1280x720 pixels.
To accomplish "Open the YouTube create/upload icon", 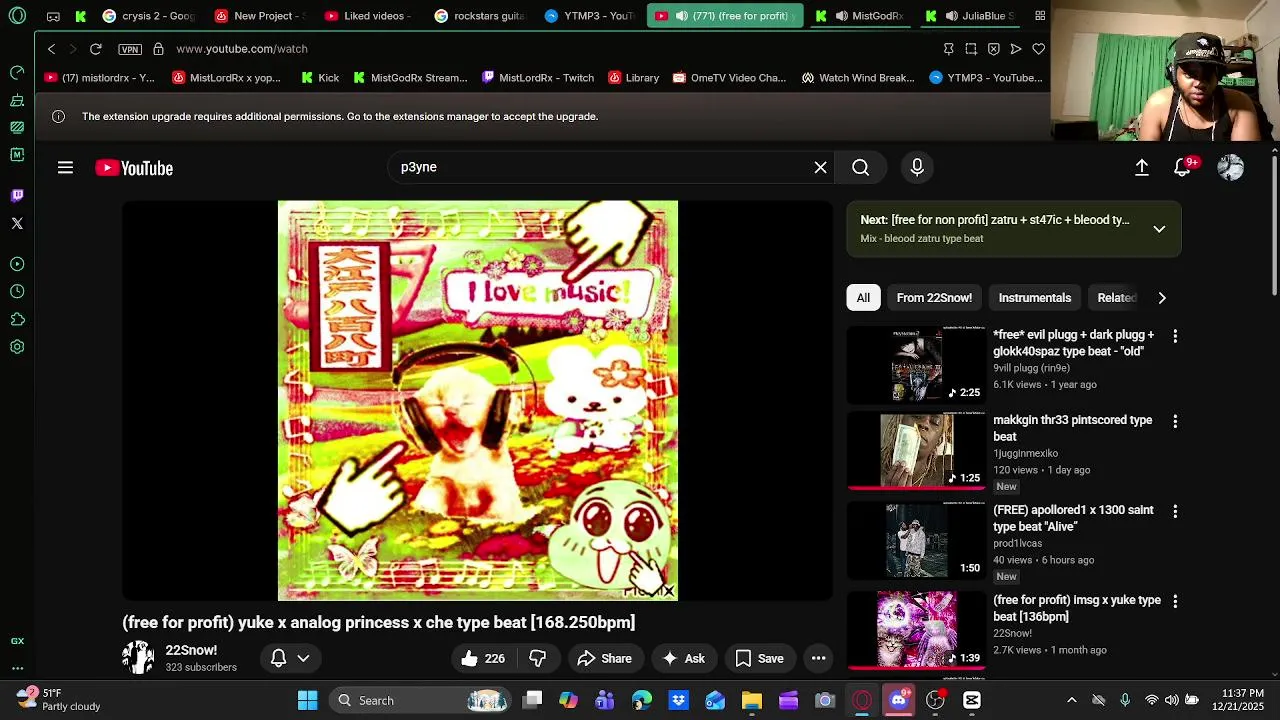I will coord(1141,168).
